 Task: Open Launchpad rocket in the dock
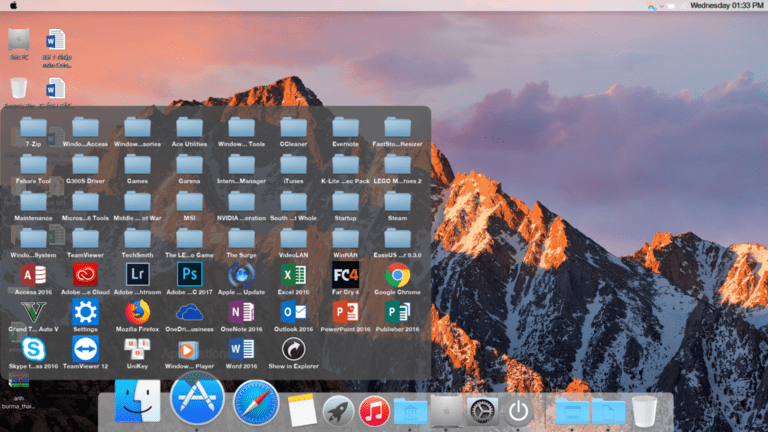338,411
